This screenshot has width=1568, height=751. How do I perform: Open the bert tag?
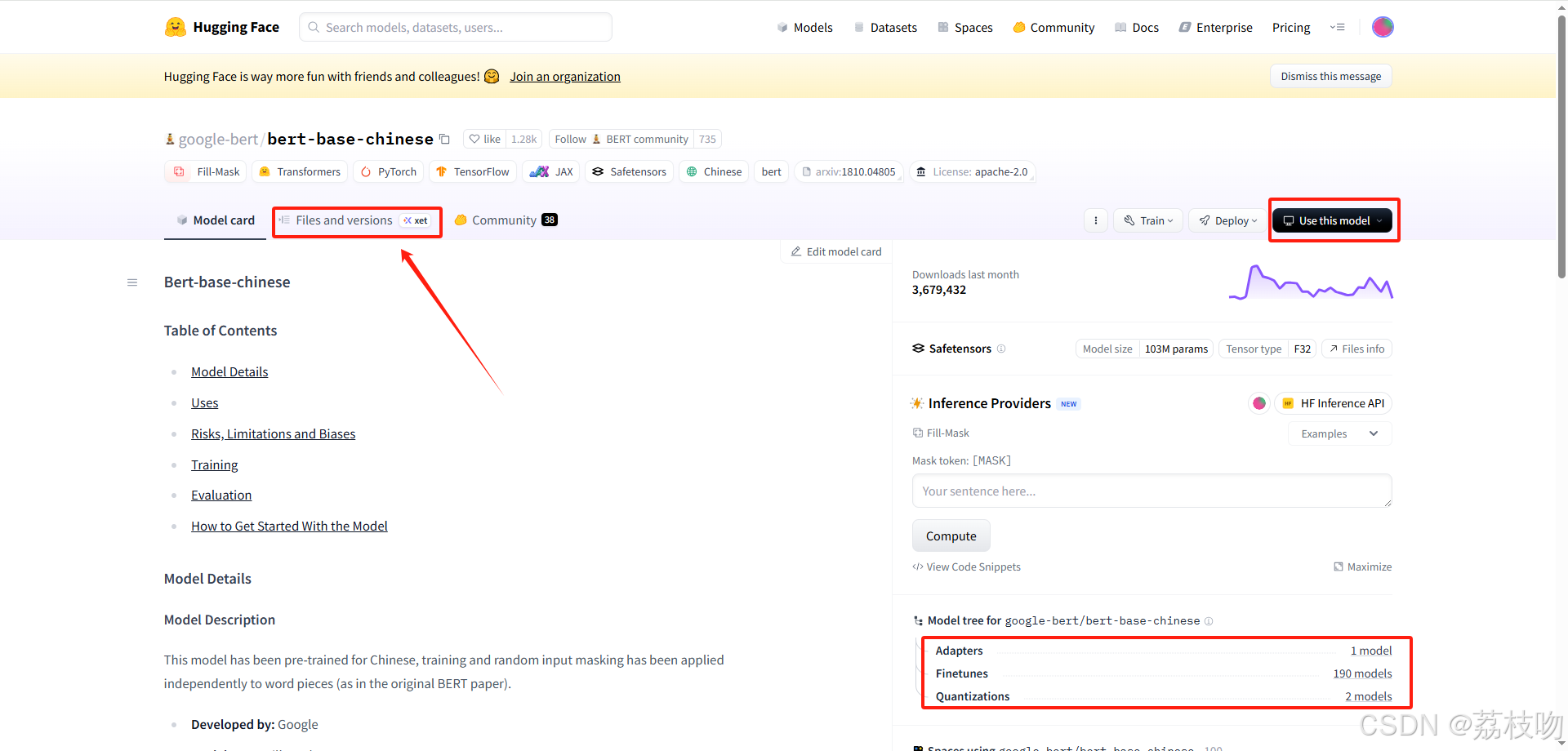(x=771, y=171)
